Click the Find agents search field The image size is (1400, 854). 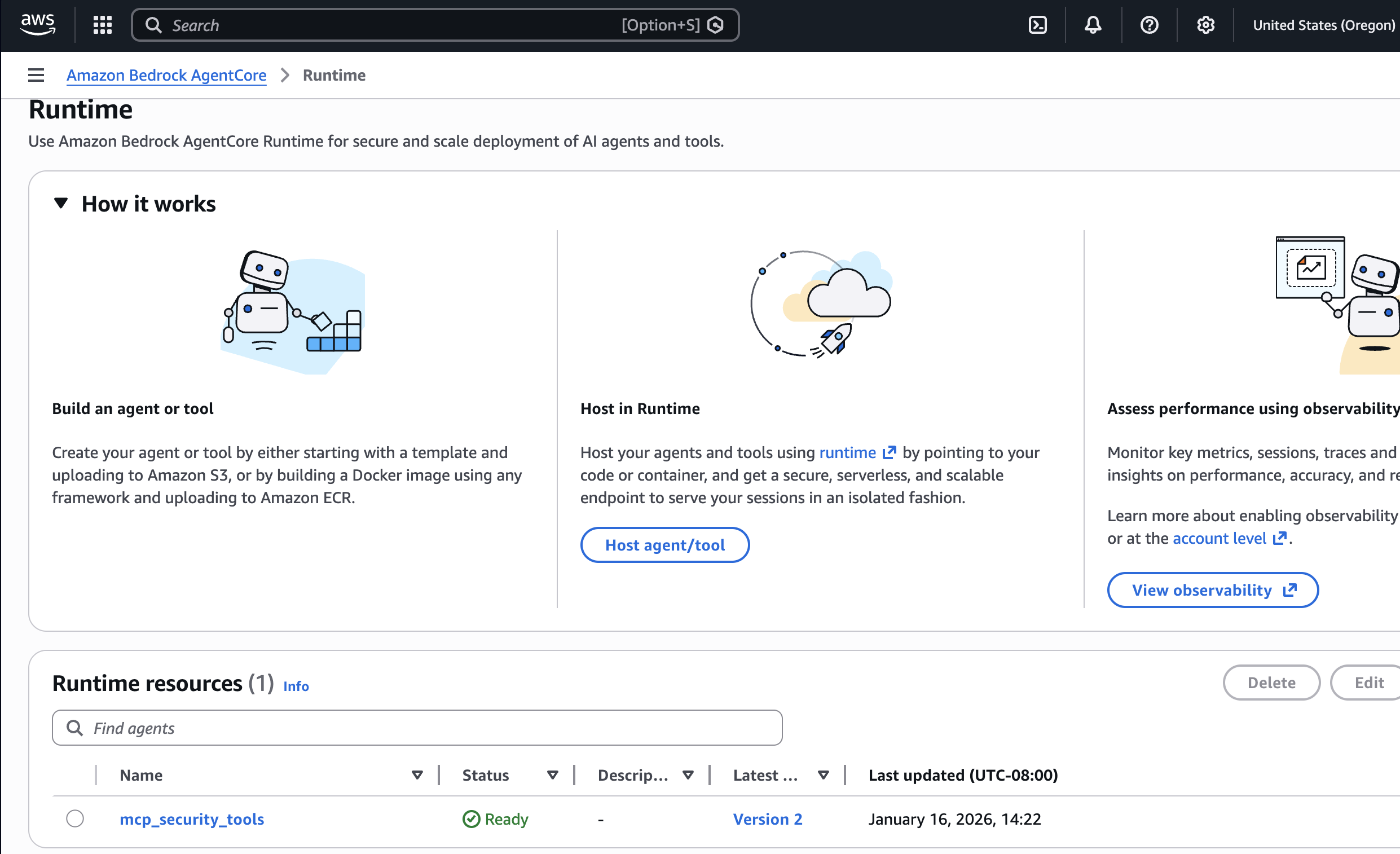pyautogui.click(x=417, y=728)
